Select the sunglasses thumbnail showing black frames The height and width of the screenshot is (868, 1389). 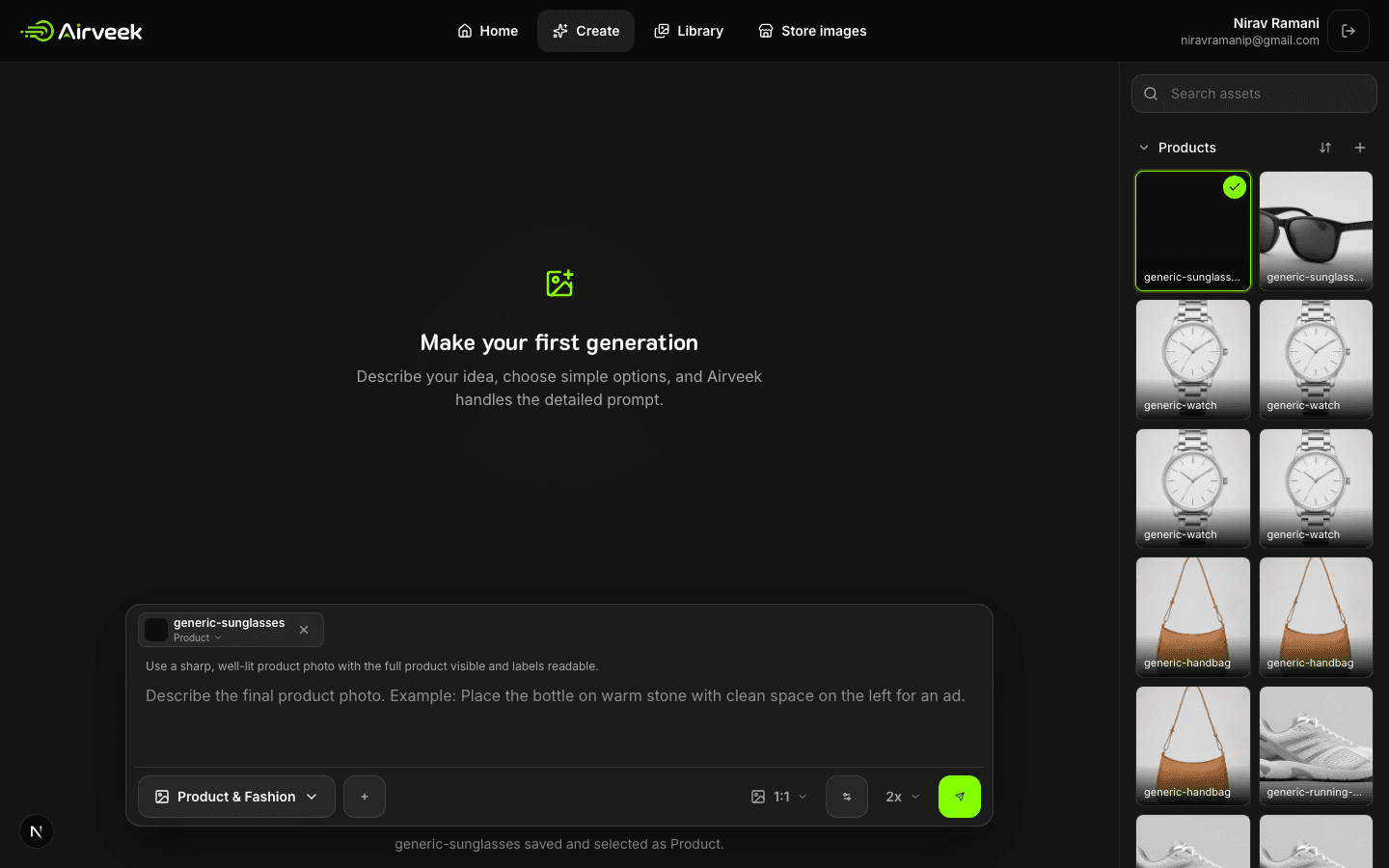[x=1316, y=231]
